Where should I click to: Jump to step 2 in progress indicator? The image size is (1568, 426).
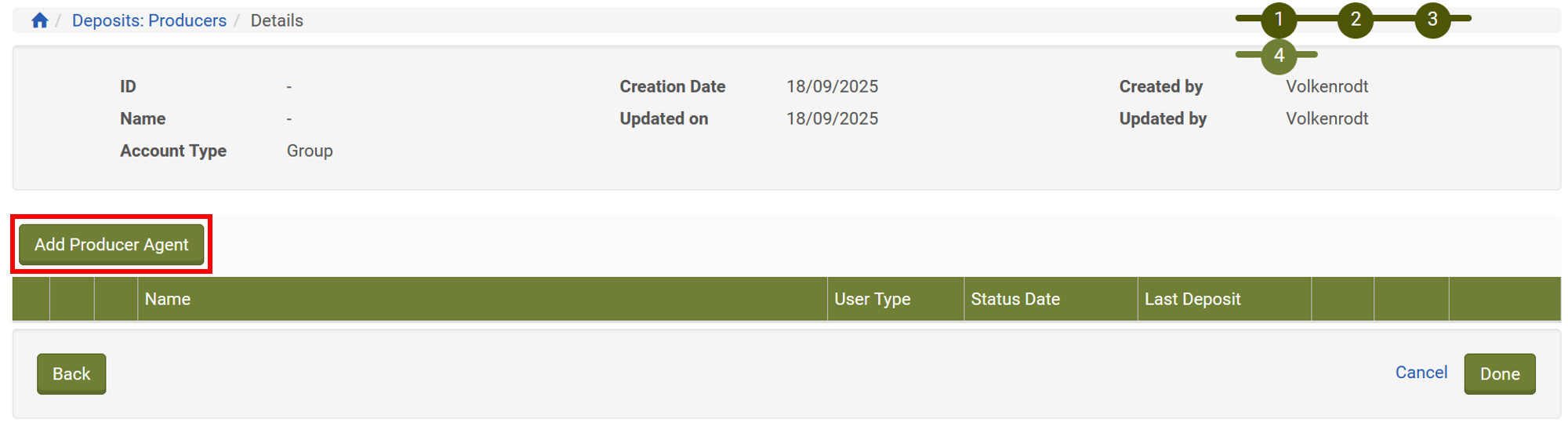[1355, 20]
